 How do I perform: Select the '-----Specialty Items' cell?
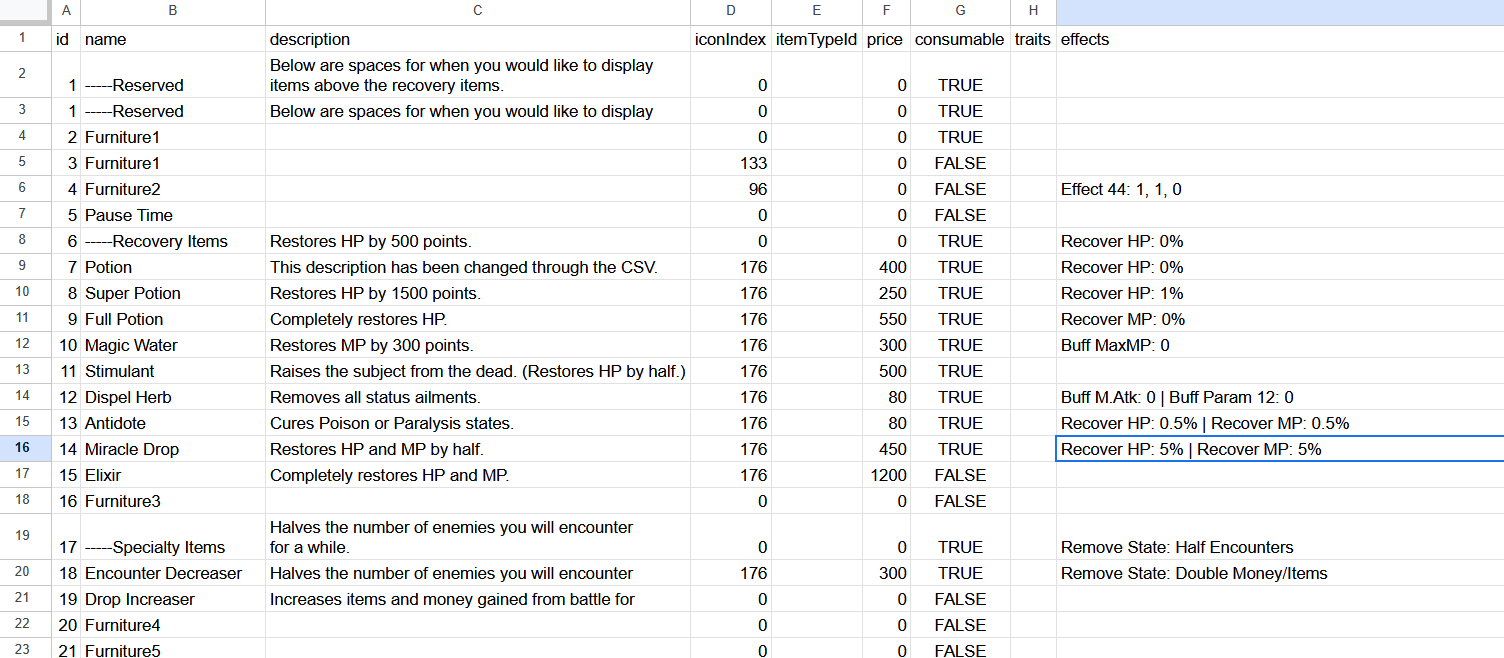[173, 537]
